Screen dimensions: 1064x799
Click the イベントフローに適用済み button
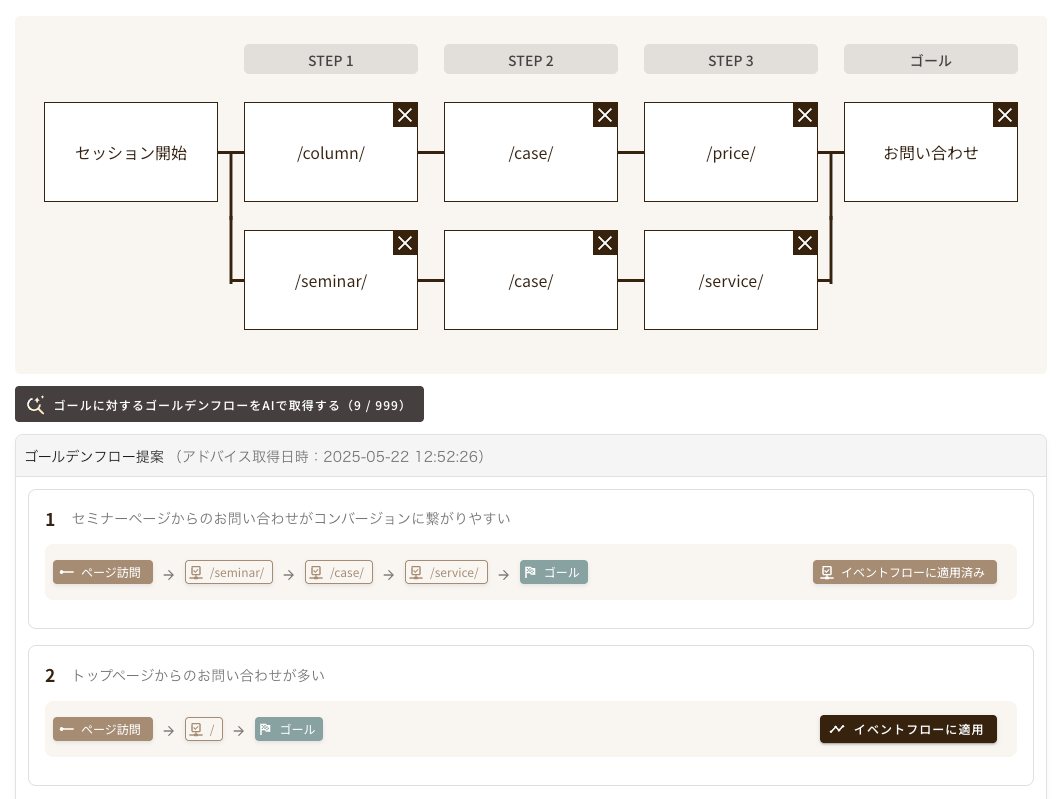[x=904, y=572]
